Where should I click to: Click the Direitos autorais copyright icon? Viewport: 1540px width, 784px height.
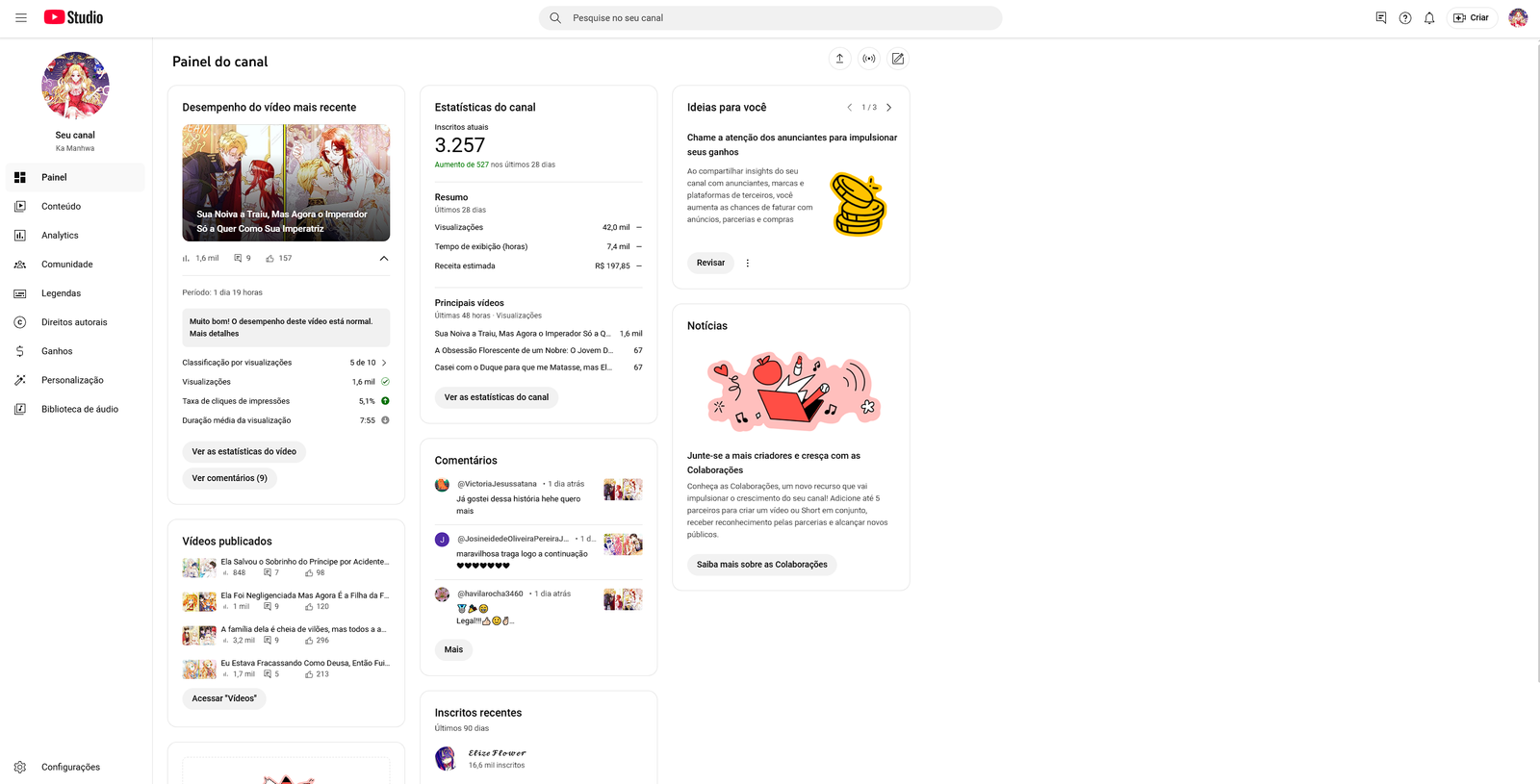20,322
